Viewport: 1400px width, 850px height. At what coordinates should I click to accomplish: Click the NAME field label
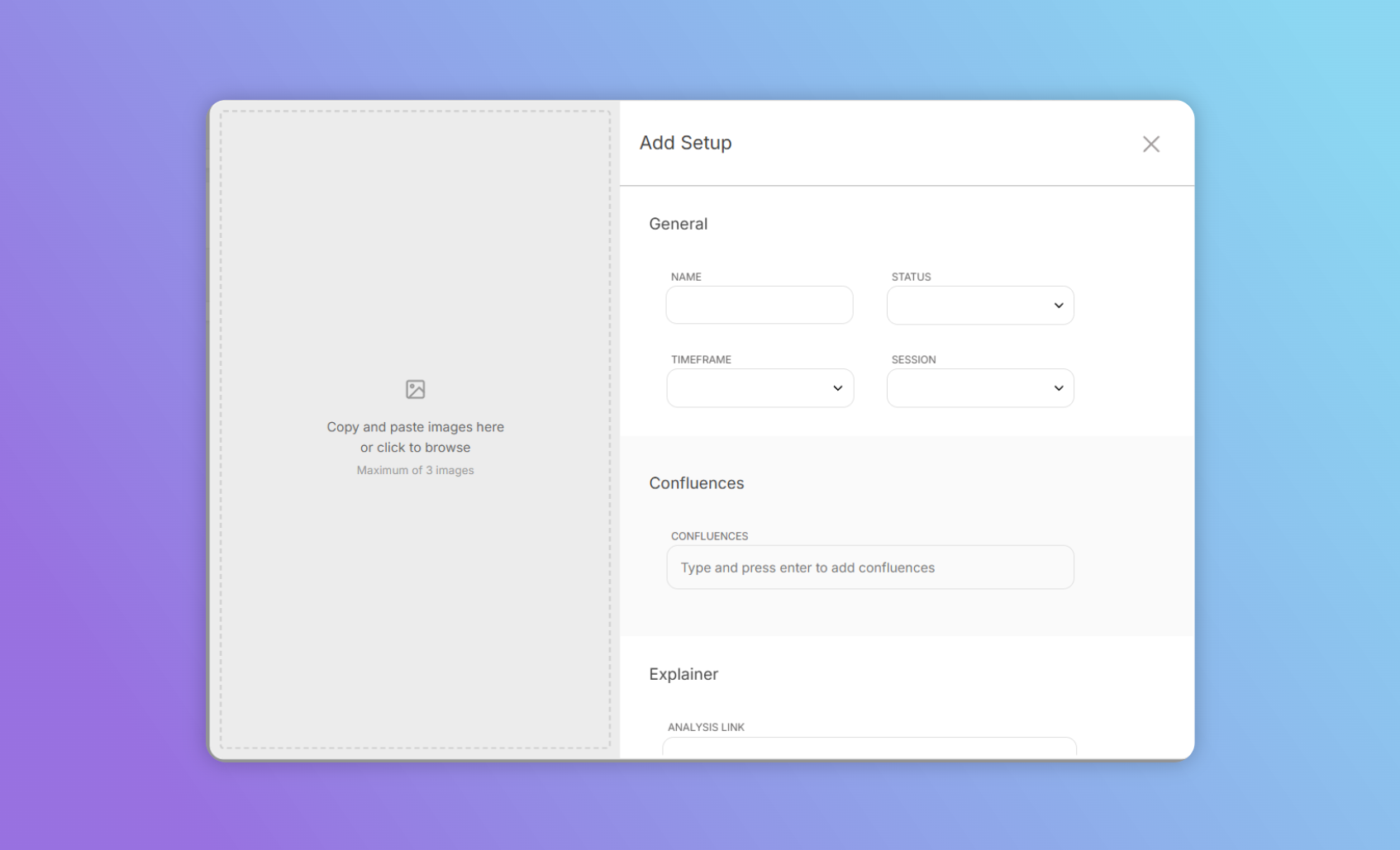pos(686,277)
